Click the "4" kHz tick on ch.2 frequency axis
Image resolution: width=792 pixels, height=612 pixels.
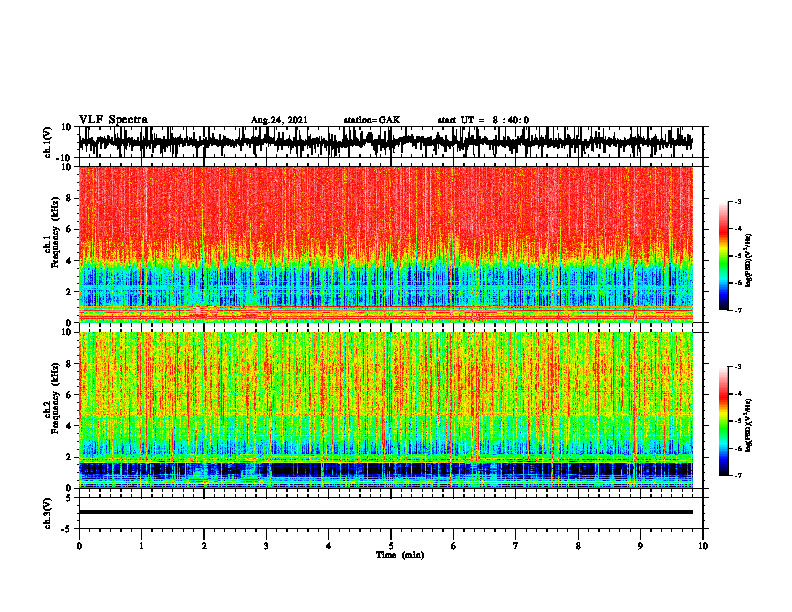[69, 426]
